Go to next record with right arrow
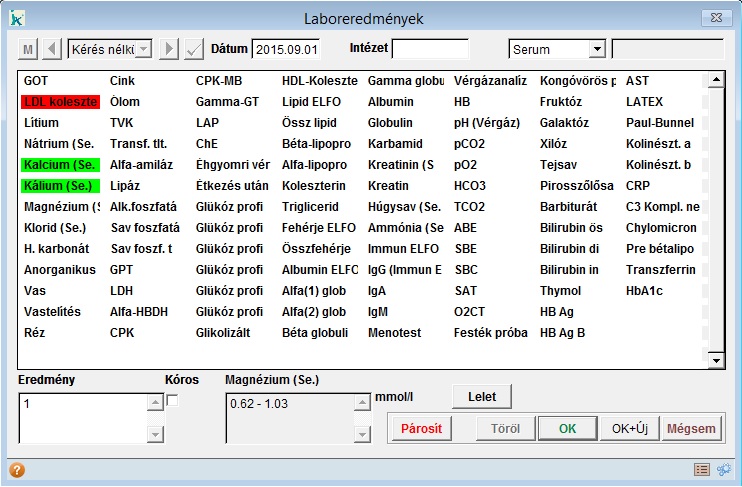 pos(170,49)
